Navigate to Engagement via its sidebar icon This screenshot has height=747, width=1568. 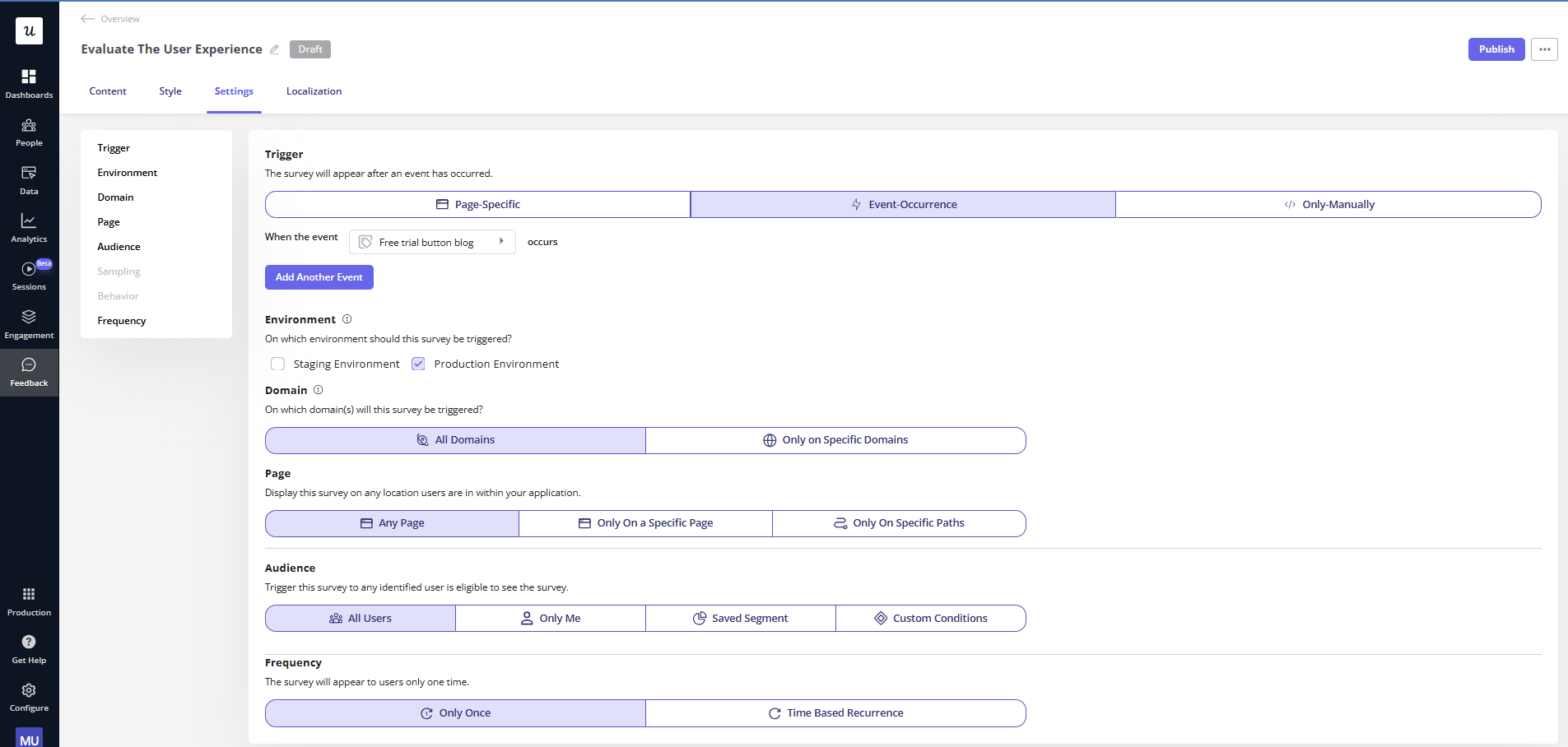(x=29, y=322)
